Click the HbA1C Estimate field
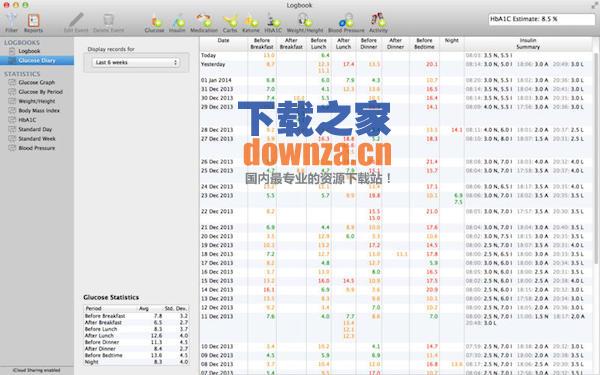 (541, 19)
